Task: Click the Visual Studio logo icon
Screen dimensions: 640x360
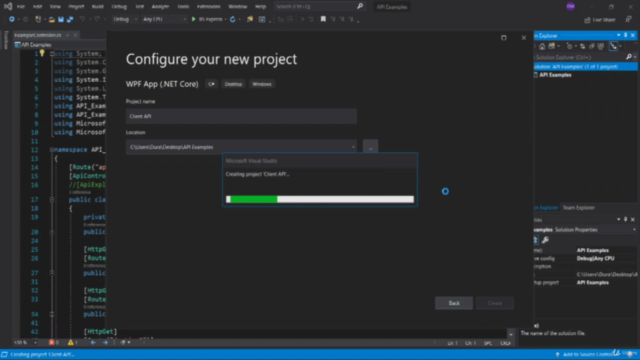Action: tap(8, 6)
